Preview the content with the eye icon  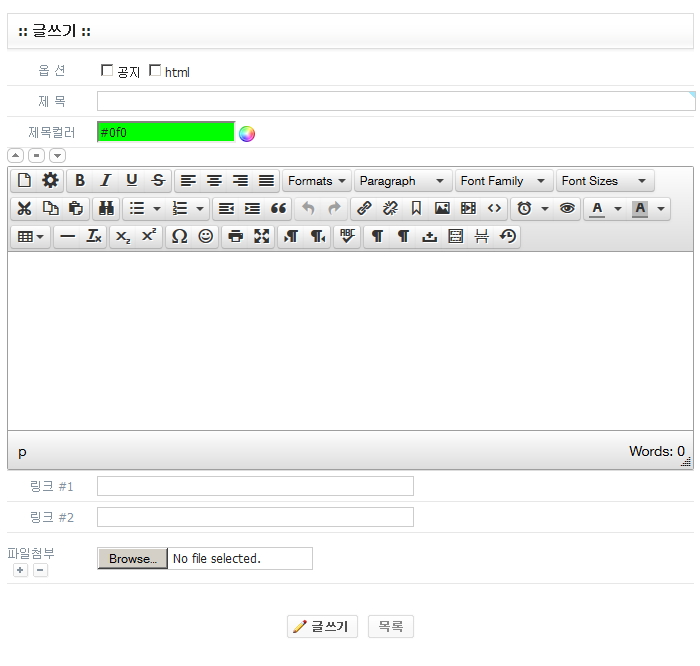(567, 208)
